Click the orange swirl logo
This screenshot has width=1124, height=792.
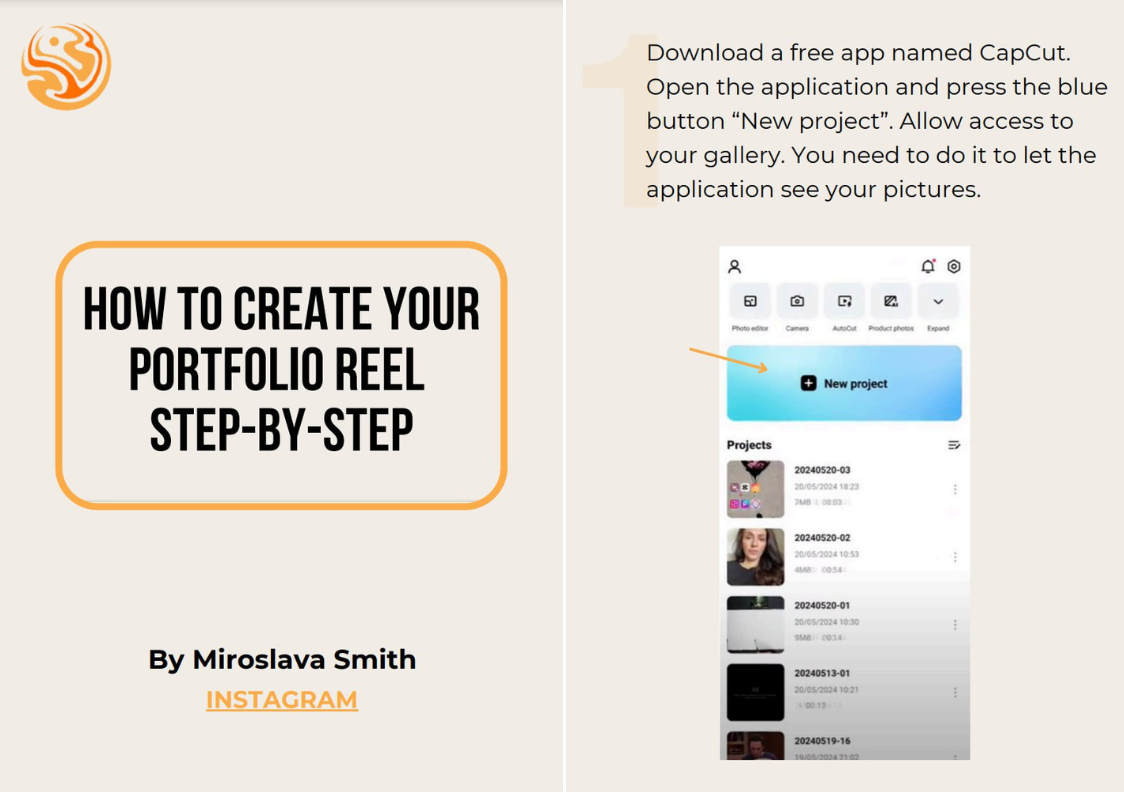66,66
